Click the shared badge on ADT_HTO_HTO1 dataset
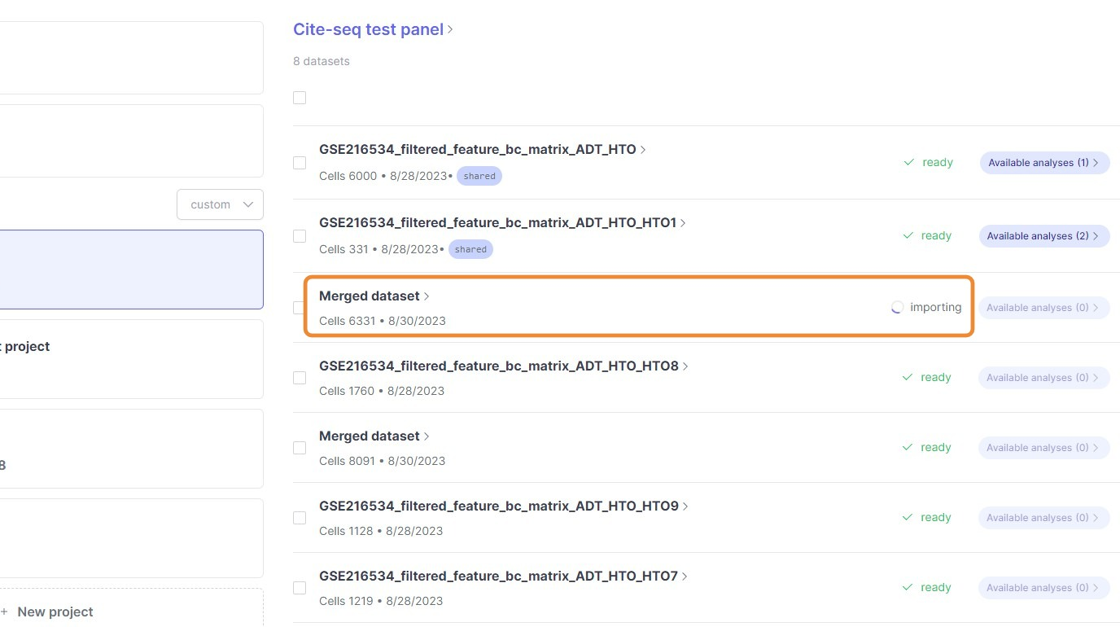Screen dimensions: 1120x627 pyautogui.click(x=470, y=249)
